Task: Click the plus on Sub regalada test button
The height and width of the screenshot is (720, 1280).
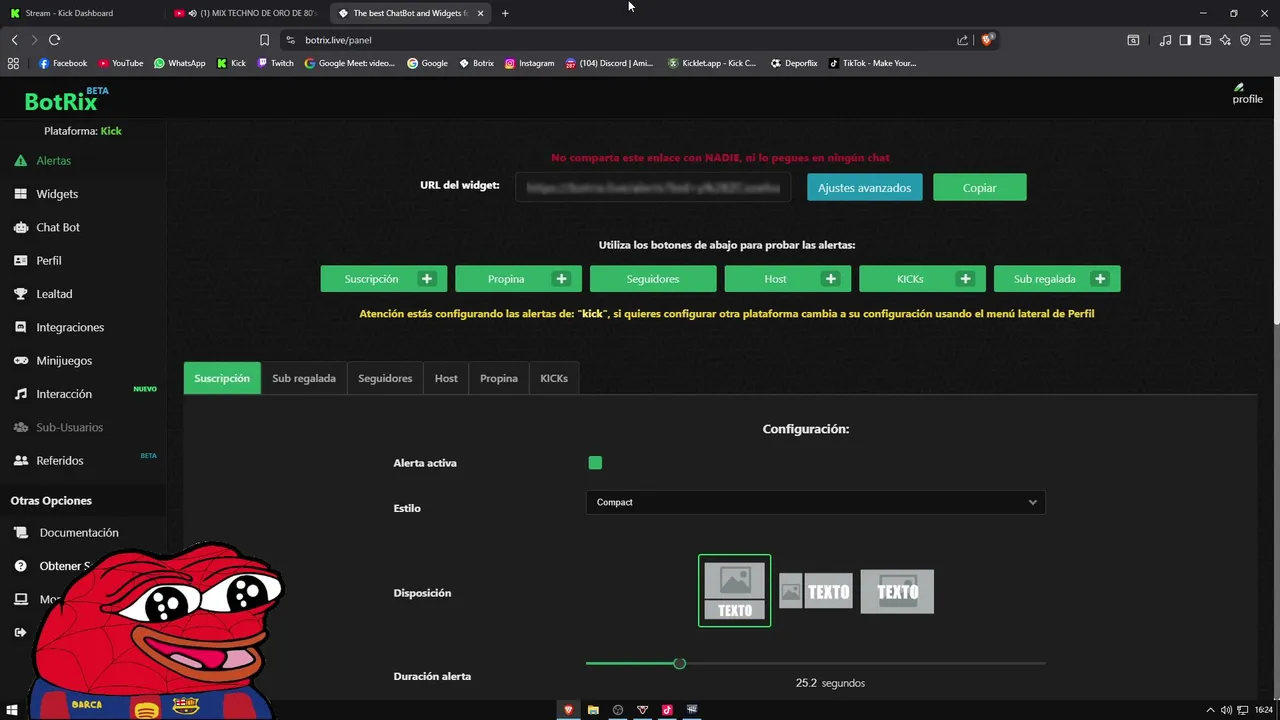Action: click(x=1100, y=279)
